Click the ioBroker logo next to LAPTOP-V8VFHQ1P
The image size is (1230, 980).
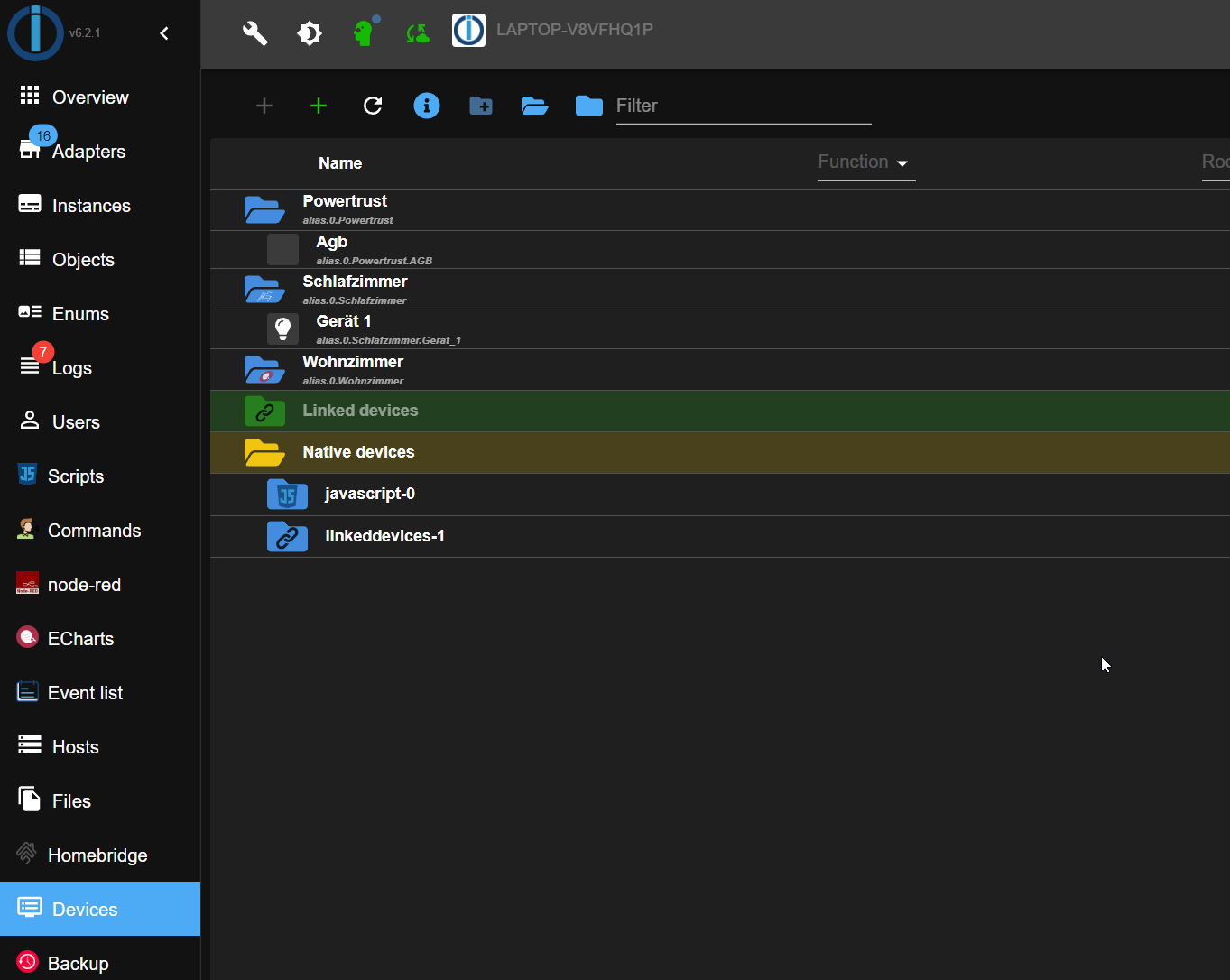tap(468, 30)
